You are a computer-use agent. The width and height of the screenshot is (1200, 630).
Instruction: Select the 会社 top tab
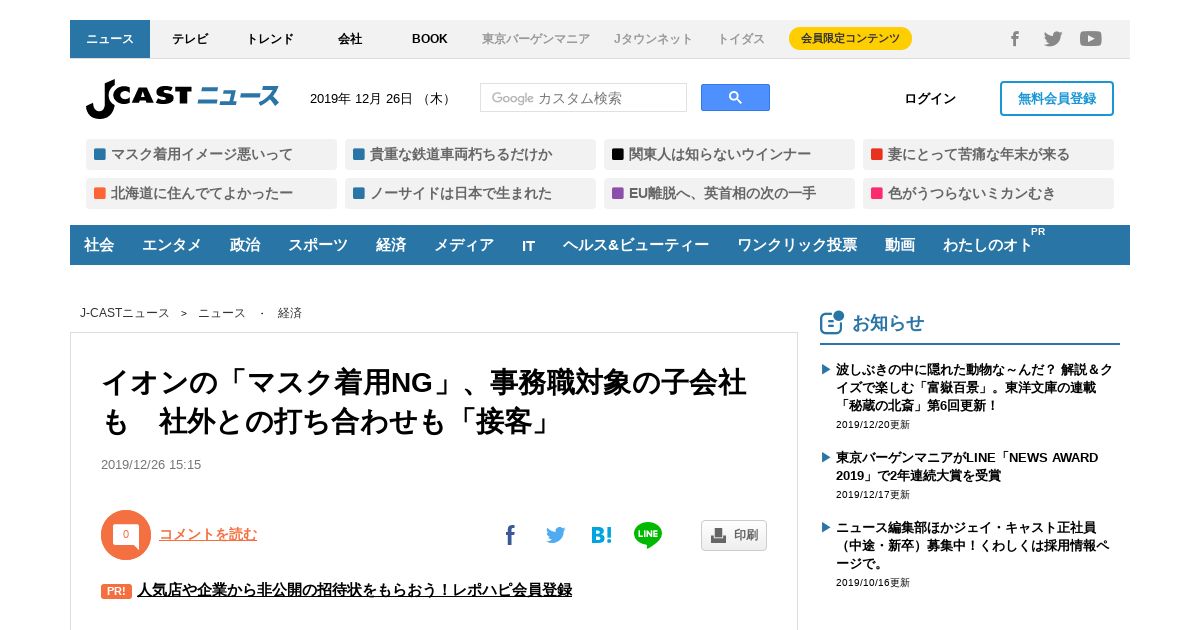coord(350,39)
